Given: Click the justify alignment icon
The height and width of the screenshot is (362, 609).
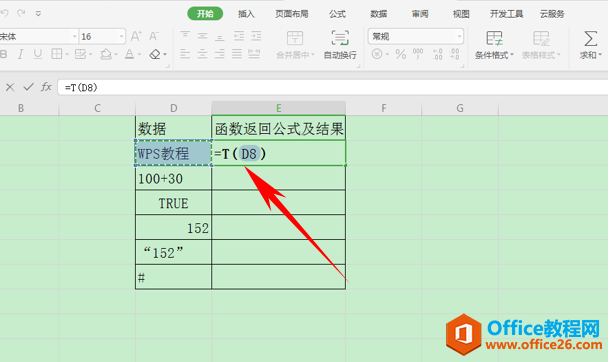Looking at the screenshot, I should (x=237, y=54).
